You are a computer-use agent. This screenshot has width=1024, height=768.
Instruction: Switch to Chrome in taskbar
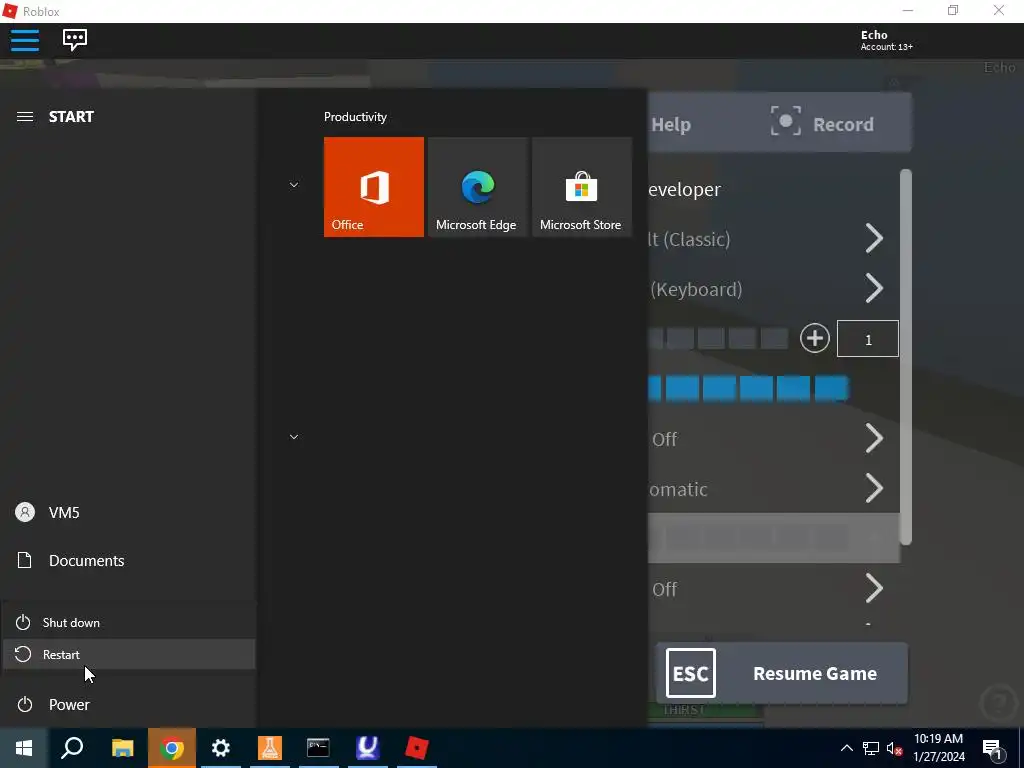pyautogui.click(x=172, y=748)
